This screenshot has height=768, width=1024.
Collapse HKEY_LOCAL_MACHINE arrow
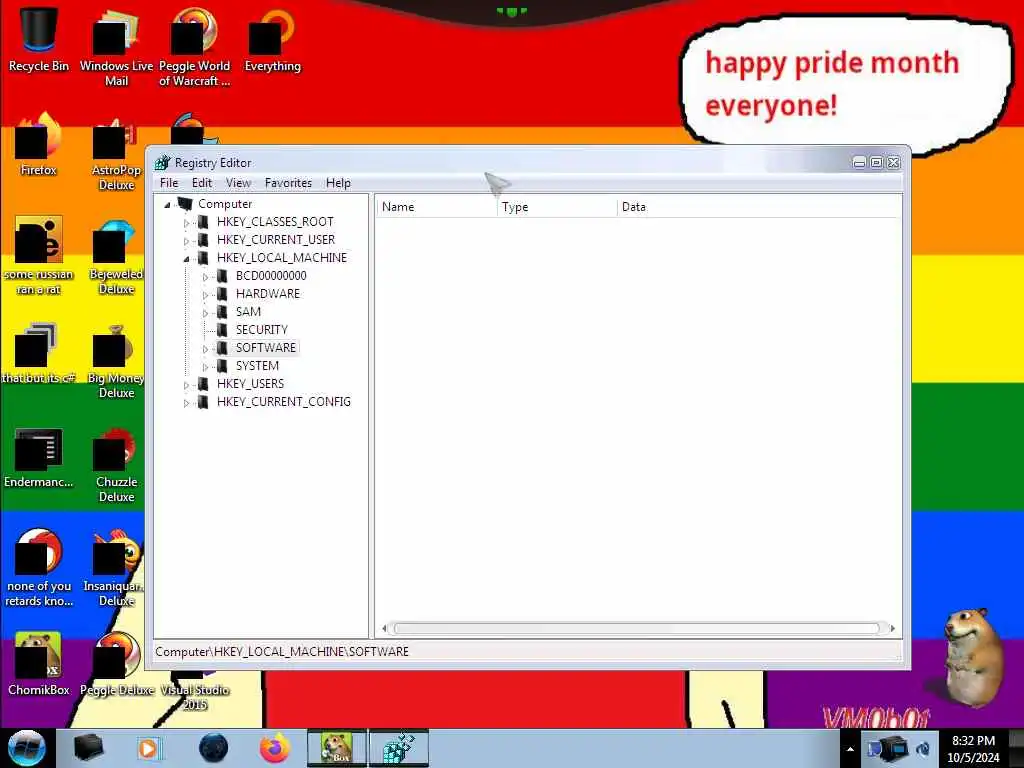click(186, 259)
